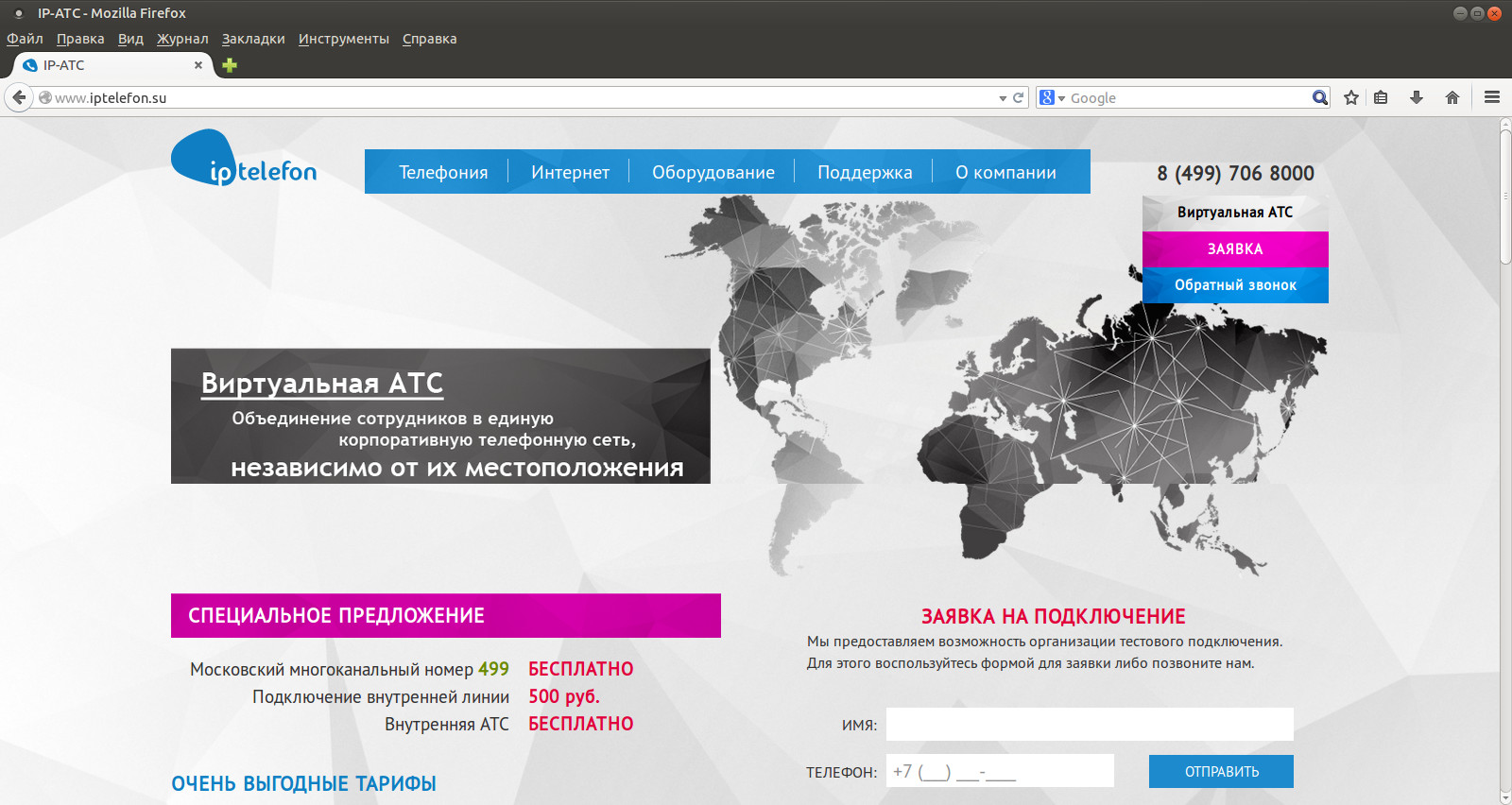Expand the URL bar history dropdown
Viewport: 1512px width, 805px height.
[x=1003, y=98]
